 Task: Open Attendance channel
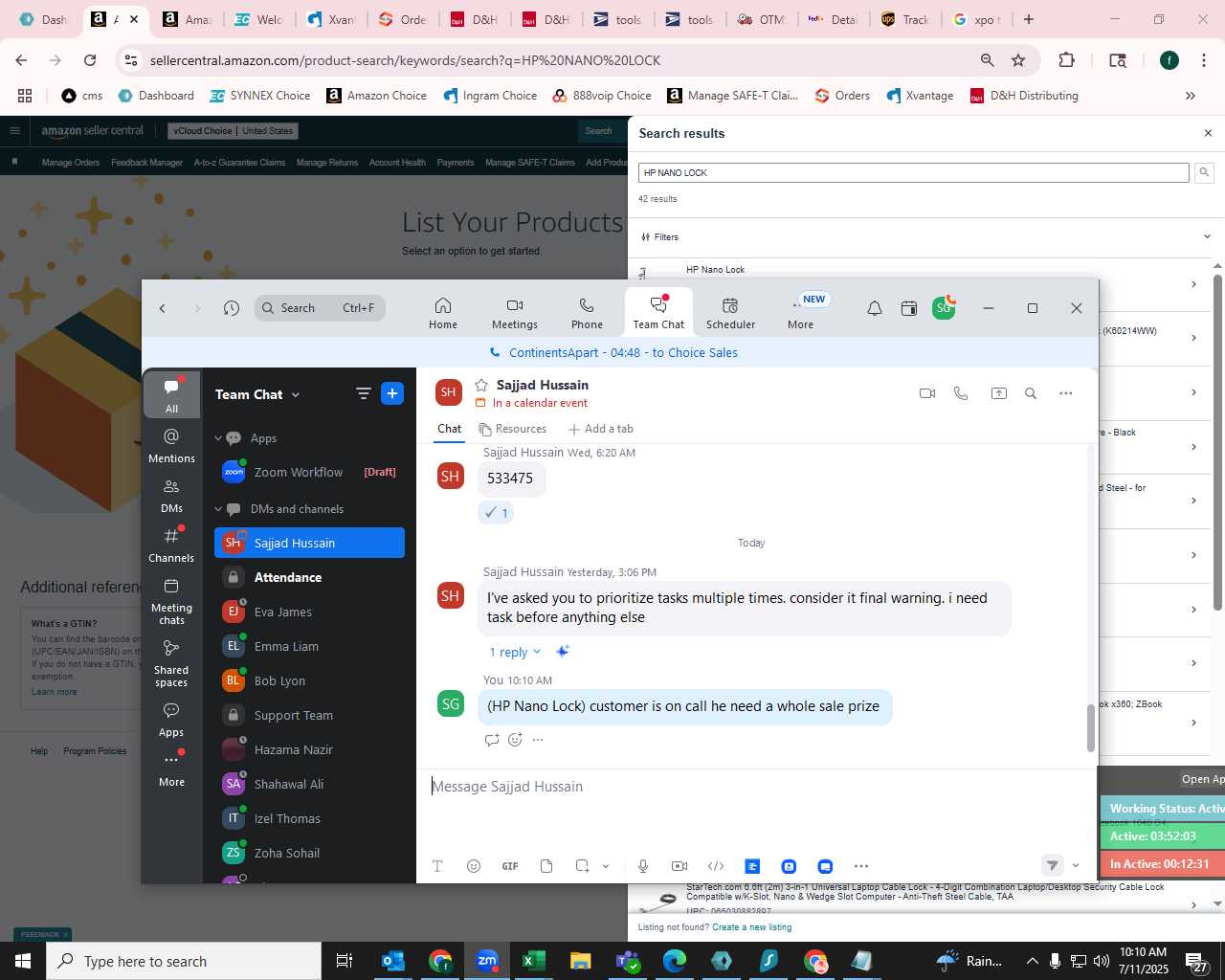click(x=309, y=577)
